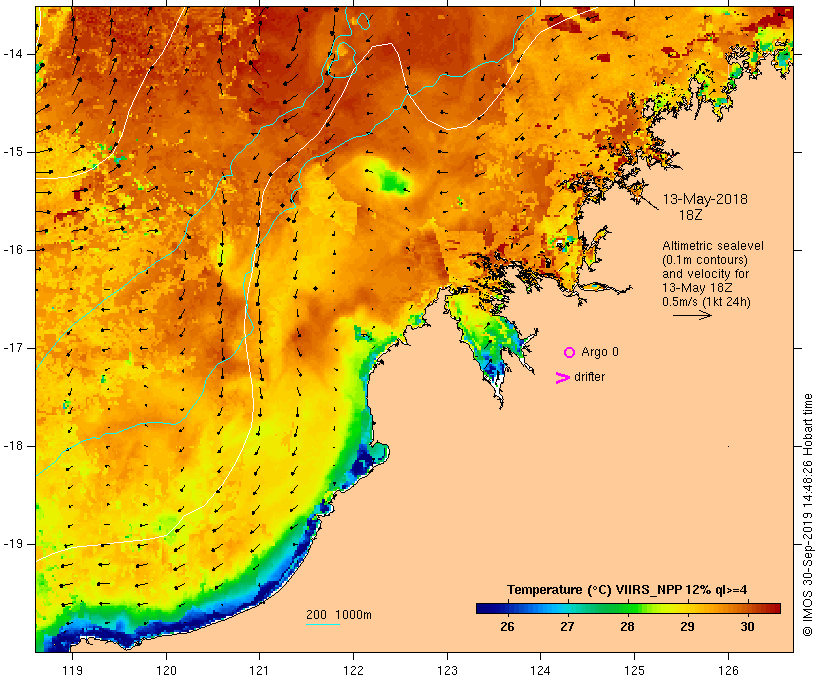This screenshot has height=680, width=820.
Task: Click the 29 value on the colorbar scale
Action: coord(687,627)
